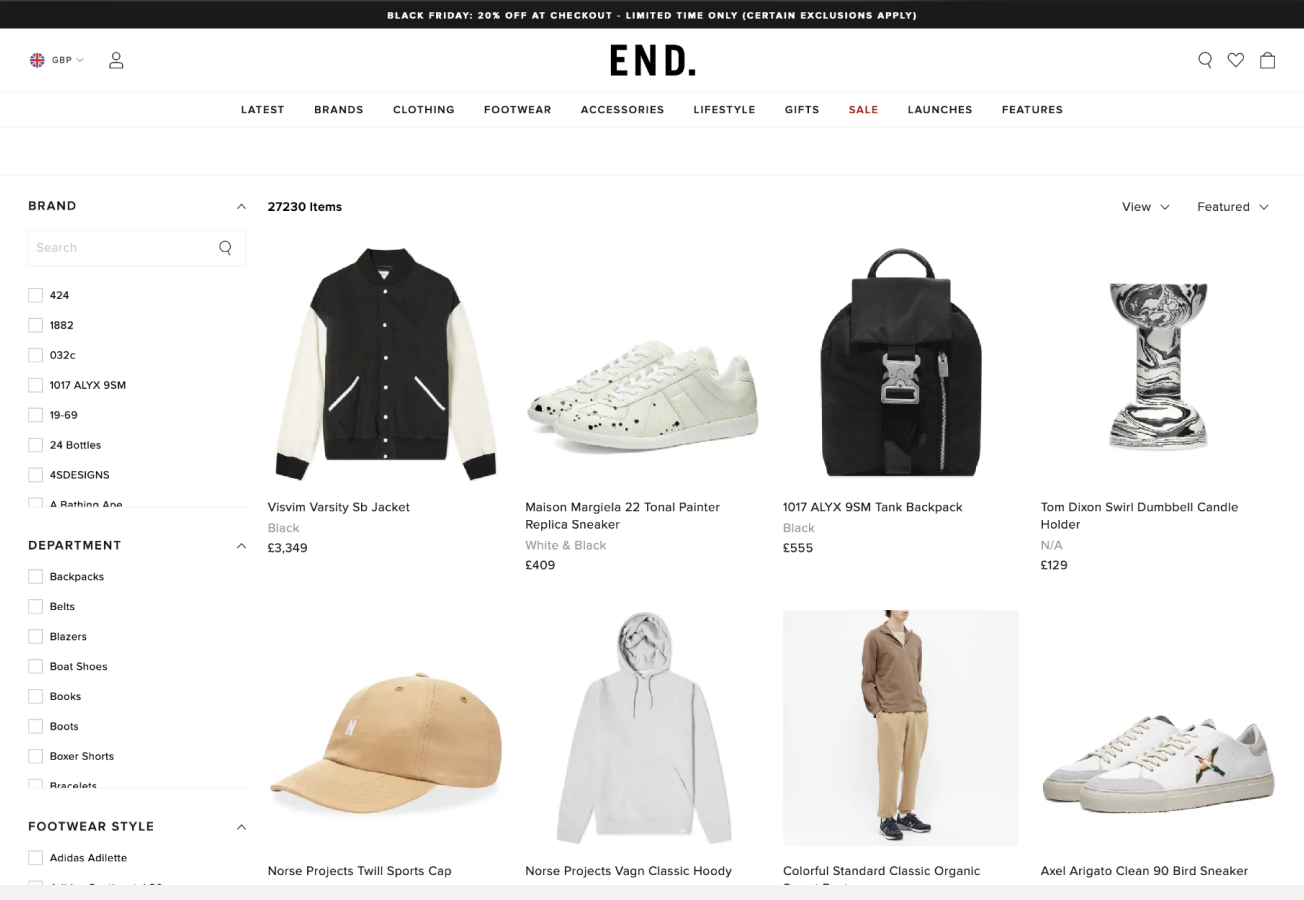The height and width of the screenshot is (900, 1304).
Task: Open the Featured sort dropdown
Action: 1233,207
